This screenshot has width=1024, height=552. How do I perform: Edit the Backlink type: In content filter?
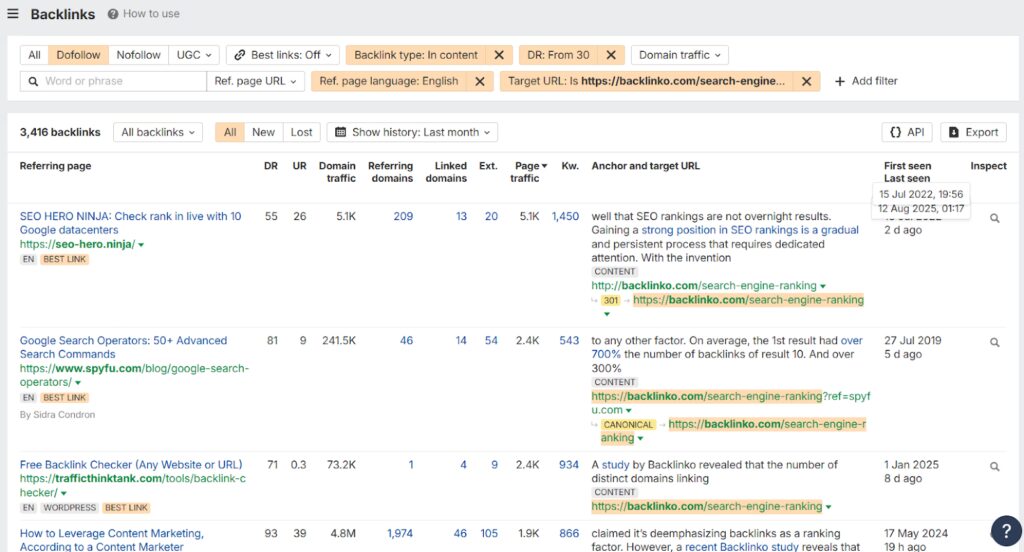point(416,55)
